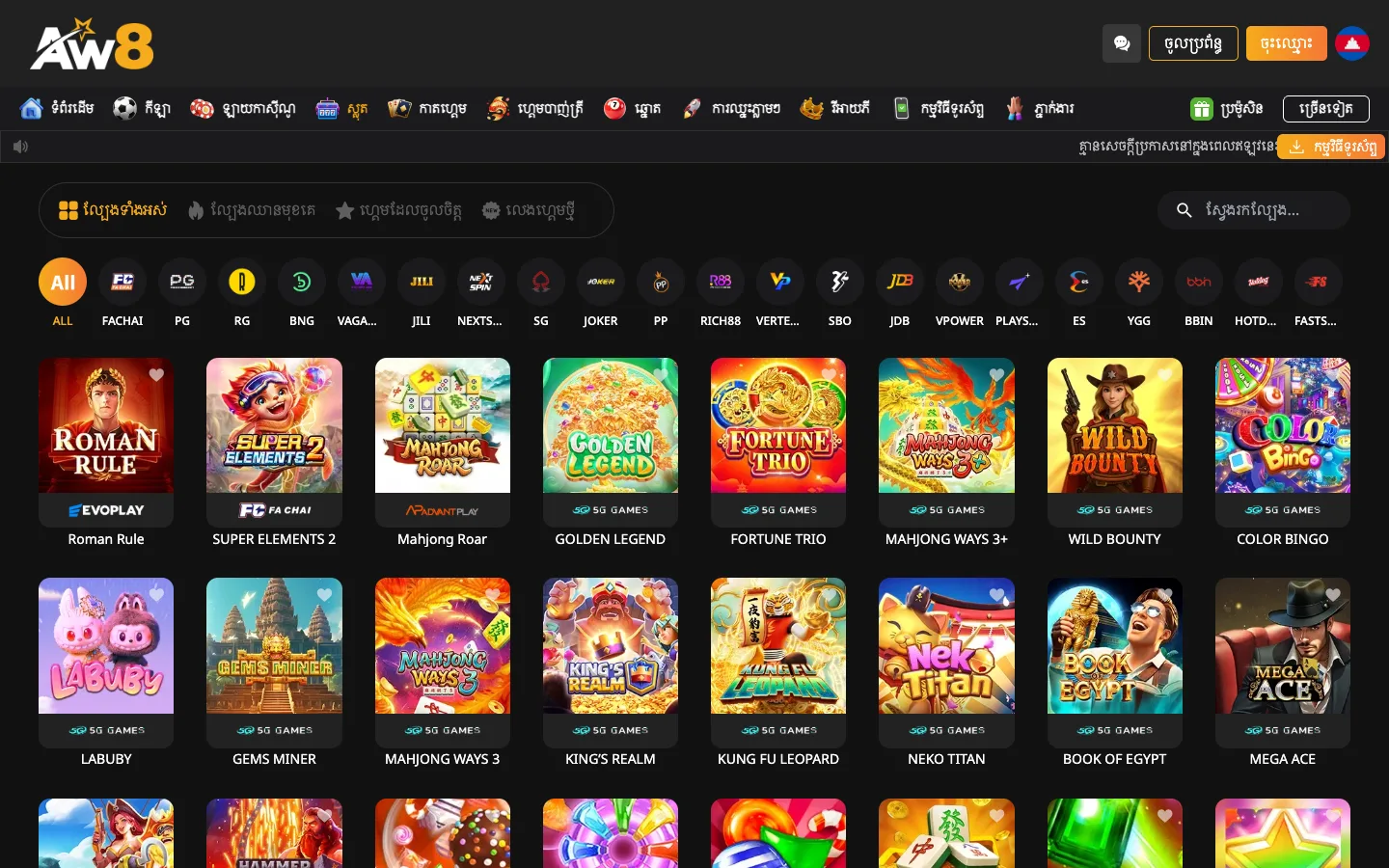Focus the game search field

[x=1254, y=210]
